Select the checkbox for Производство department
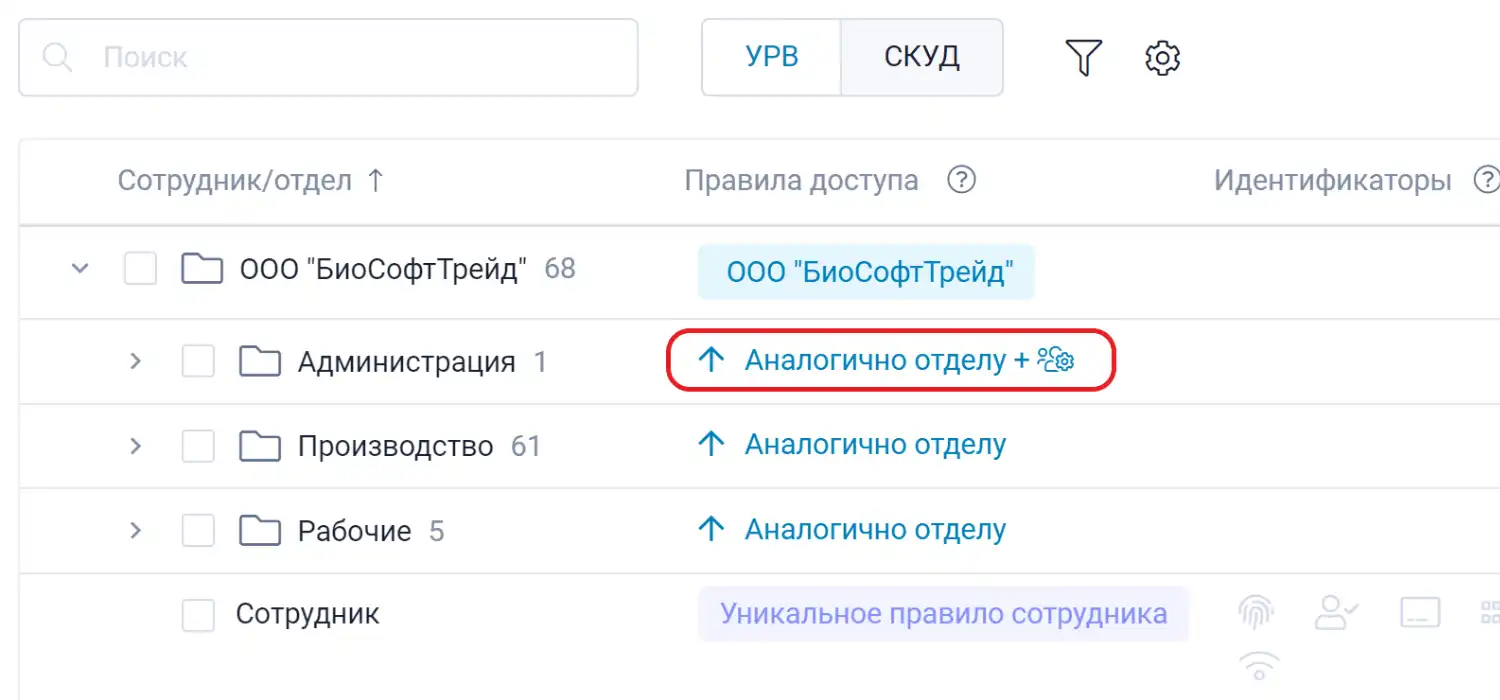The image size is (1500, 700). [197, 445]
